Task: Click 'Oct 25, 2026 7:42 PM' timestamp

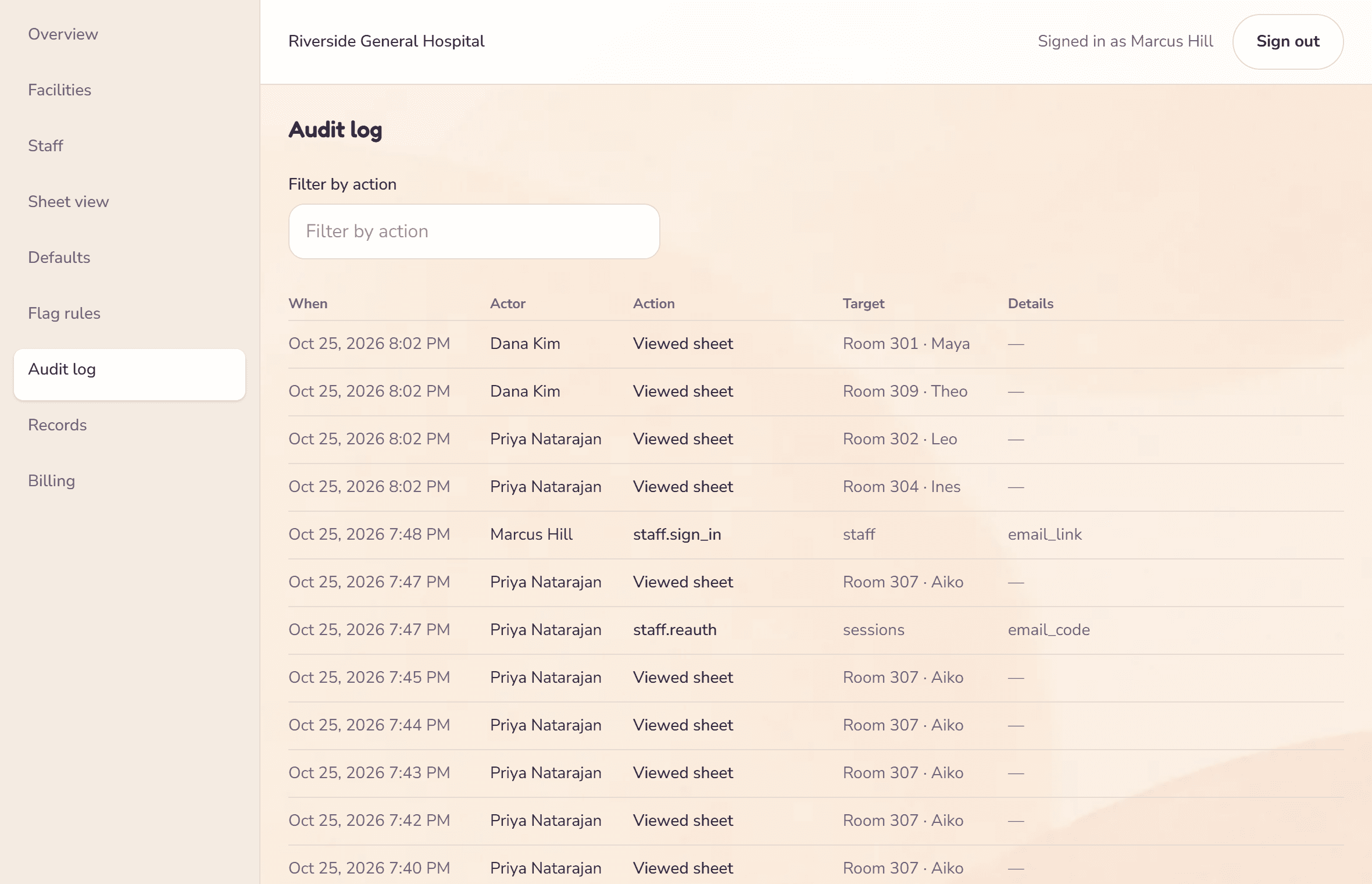Action: click(x=369, y=821)
